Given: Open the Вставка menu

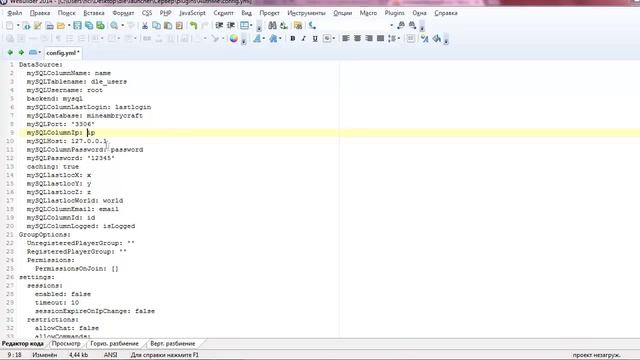Looking at the screenshot, I should pyautogui.click(x=94, y=13).
